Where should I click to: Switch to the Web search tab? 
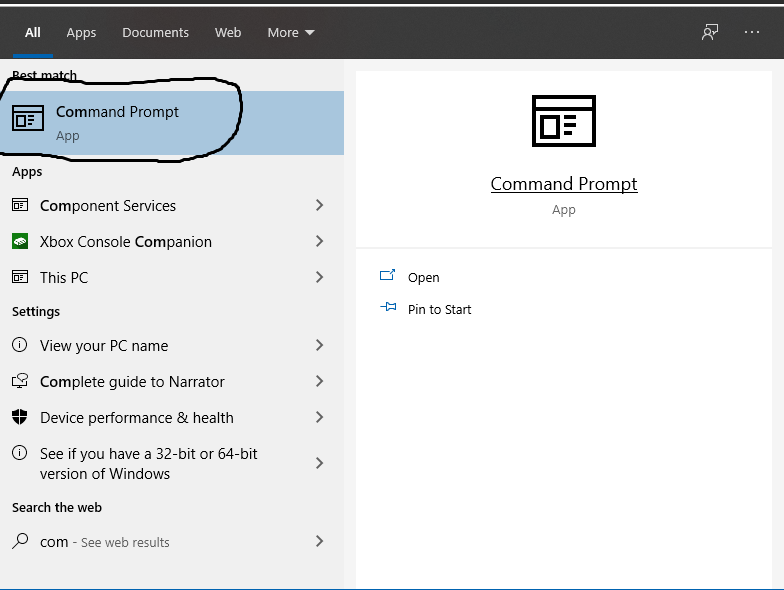tap(228, 32)
